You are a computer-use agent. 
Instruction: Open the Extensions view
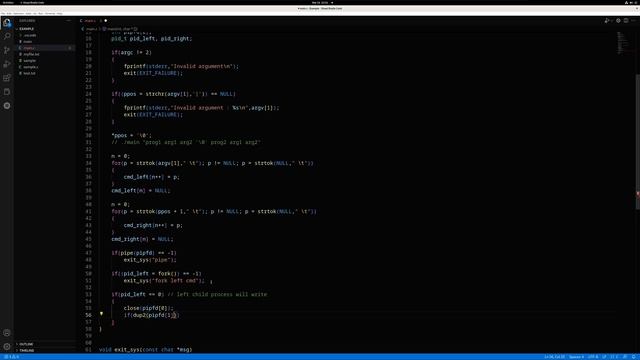point(7,78)
